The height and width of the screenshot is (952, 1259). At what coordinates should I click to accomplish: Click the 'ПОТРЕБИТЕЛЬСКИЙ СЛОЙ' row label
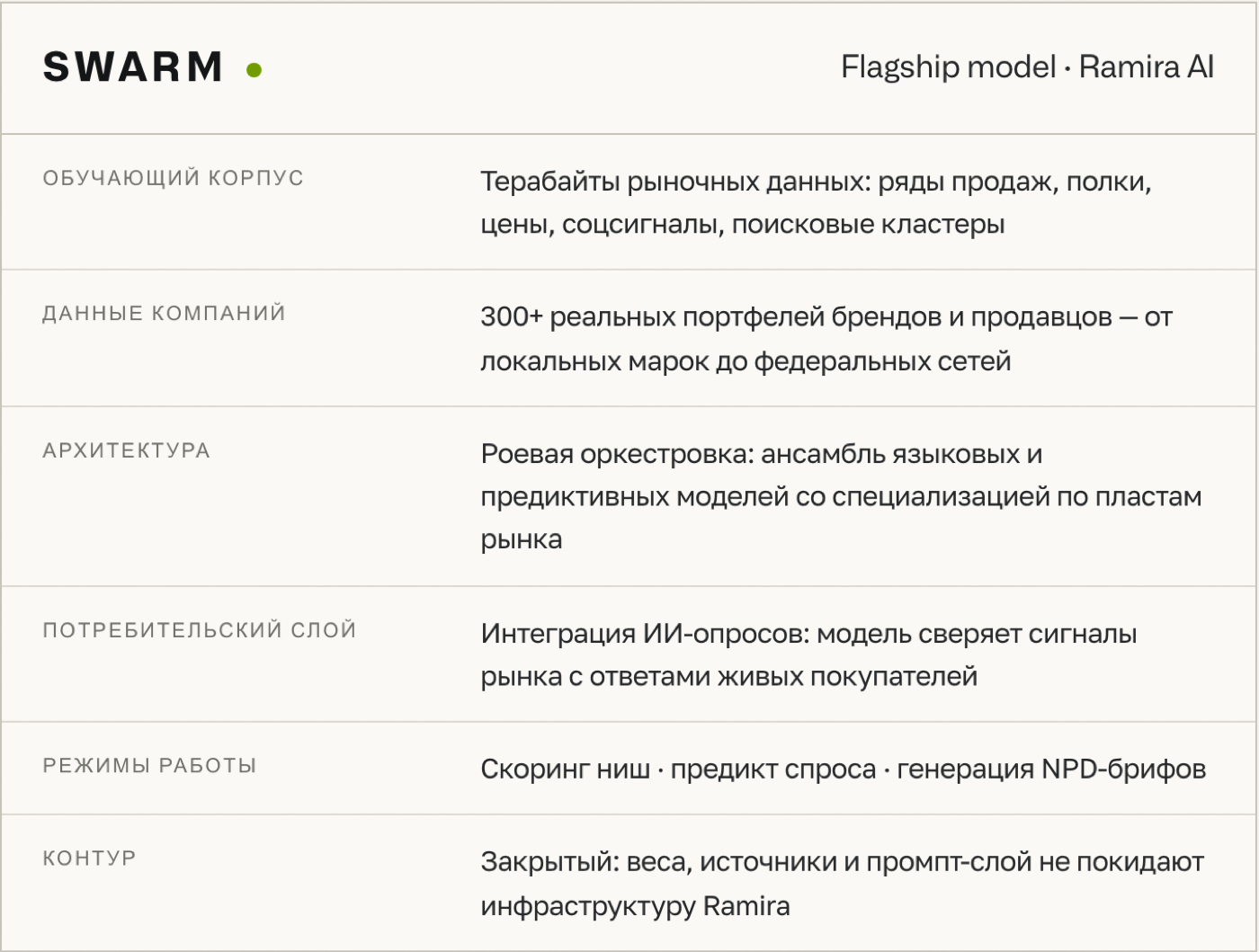pyautogui.click(x=200, y=630)
